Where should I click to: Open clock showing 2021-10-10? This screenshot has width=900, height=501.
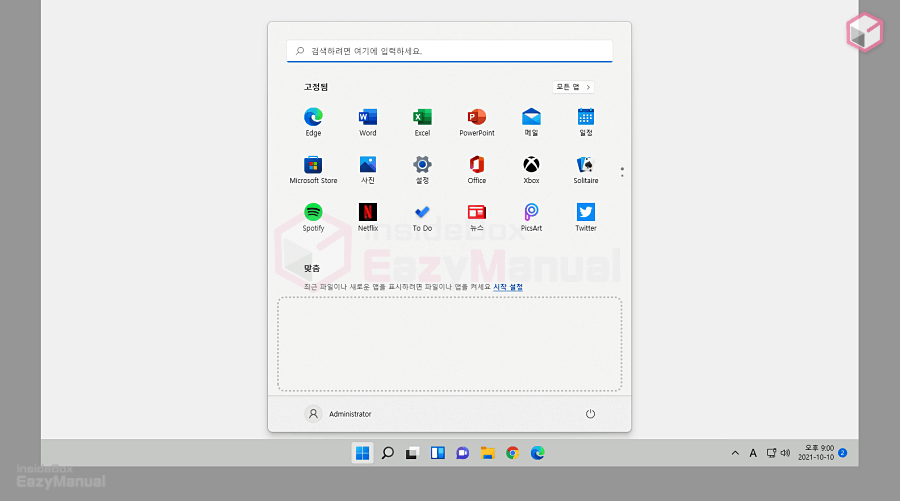[x=816, y=453]
